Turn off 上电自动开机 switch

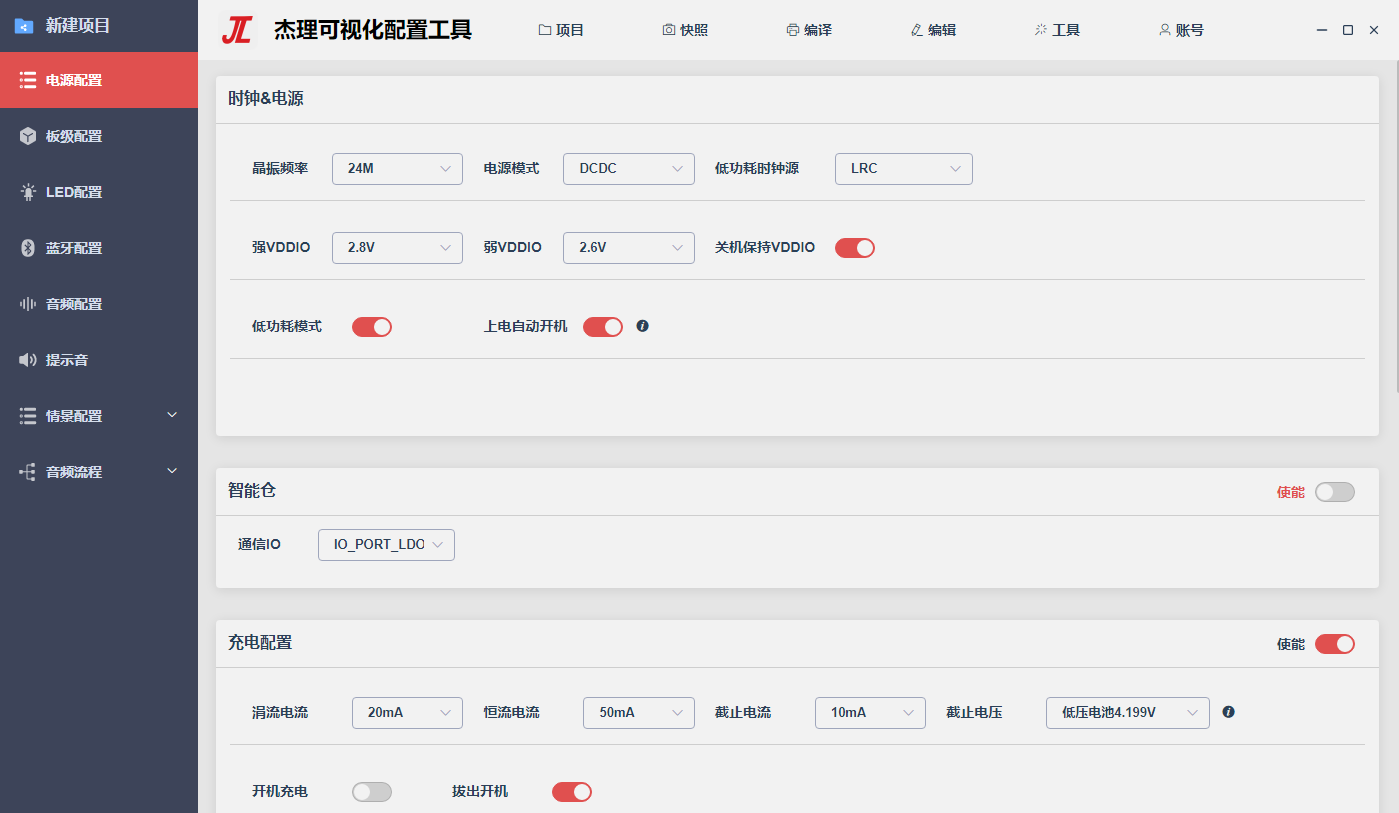[x=603, y=327]
